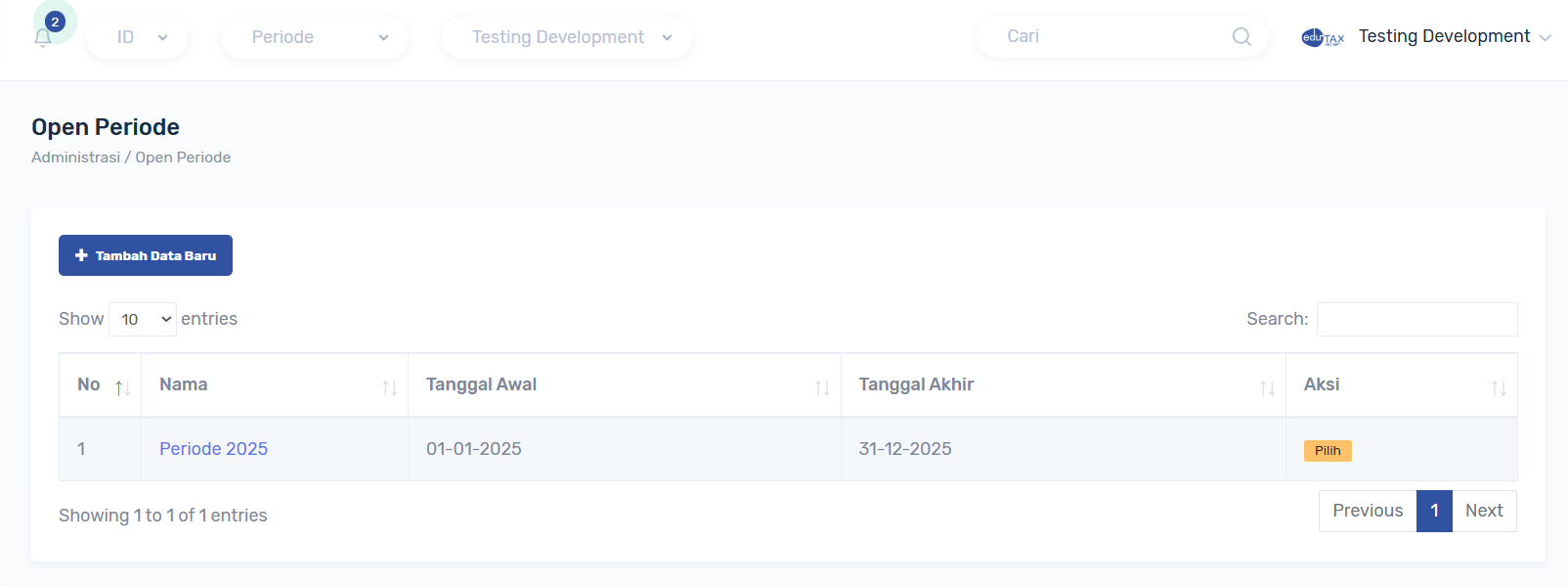Focus the table Search input field
Screen dimensions: 1568x586
coord(1416,319)
